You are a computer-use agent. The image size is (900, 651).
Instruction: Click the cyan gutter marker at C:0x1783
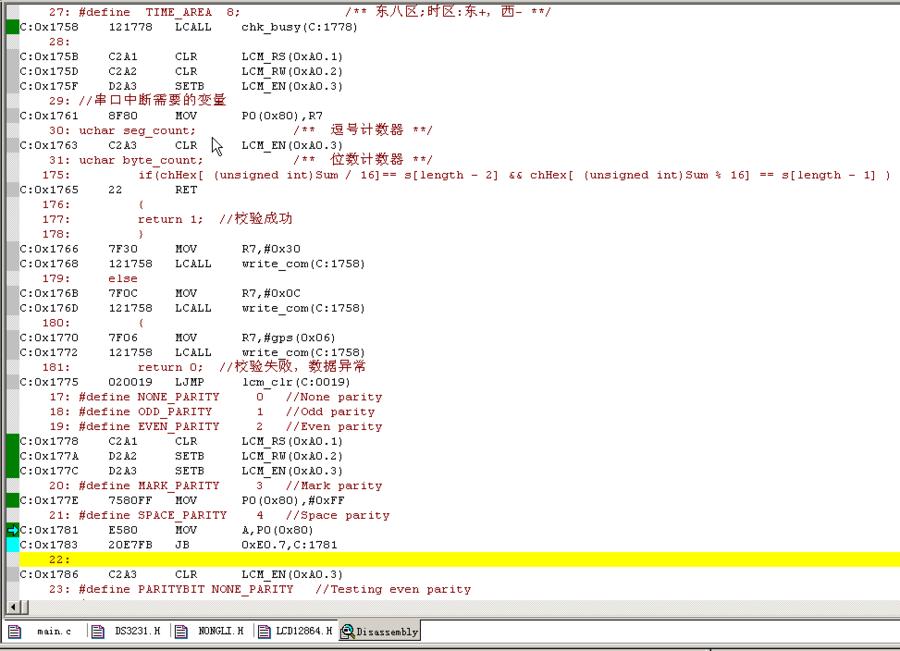pyautogui.click(x=12, y=545)
